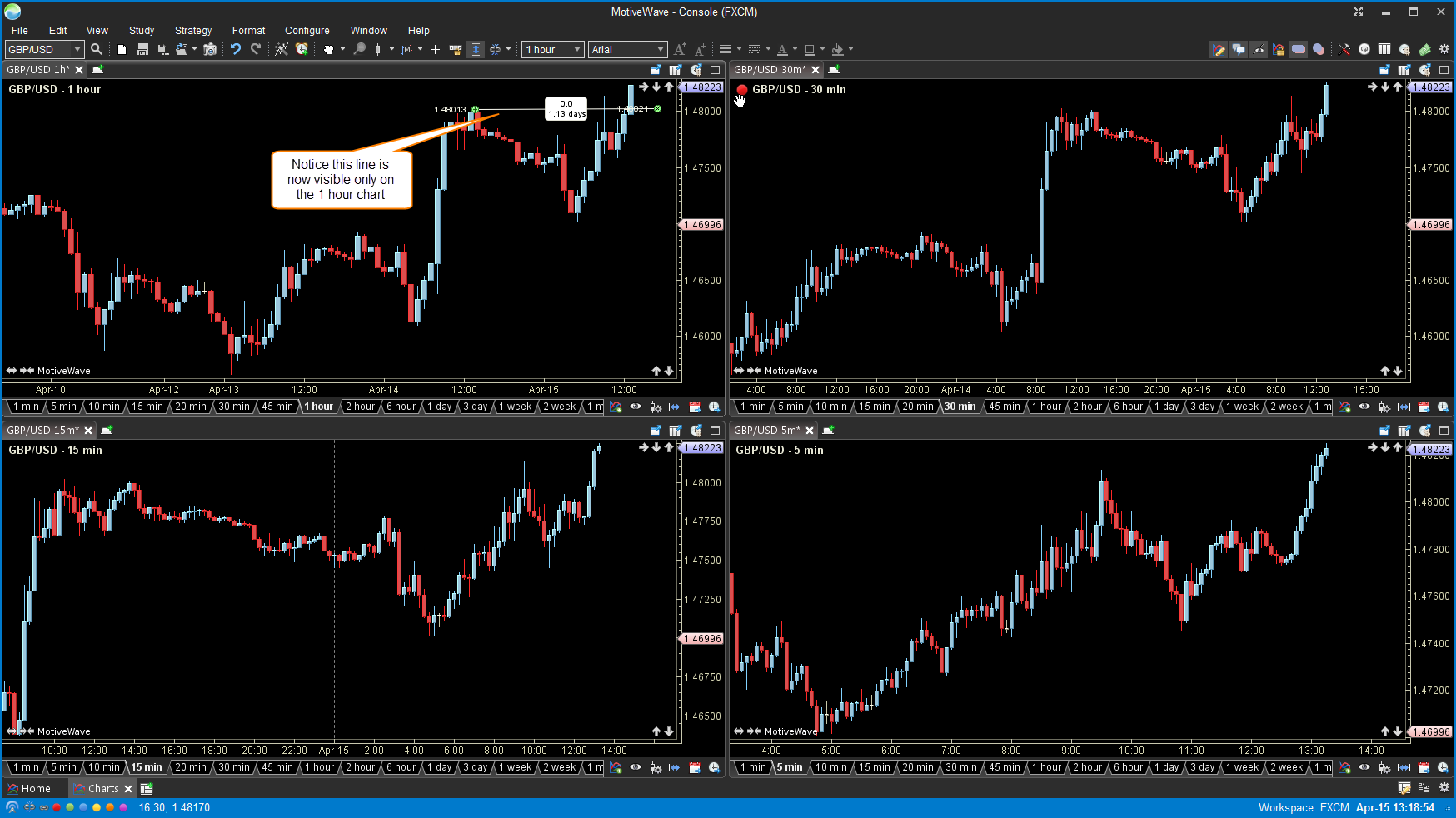Click the search magnifier icon beside the symbol box

point(97,49)
